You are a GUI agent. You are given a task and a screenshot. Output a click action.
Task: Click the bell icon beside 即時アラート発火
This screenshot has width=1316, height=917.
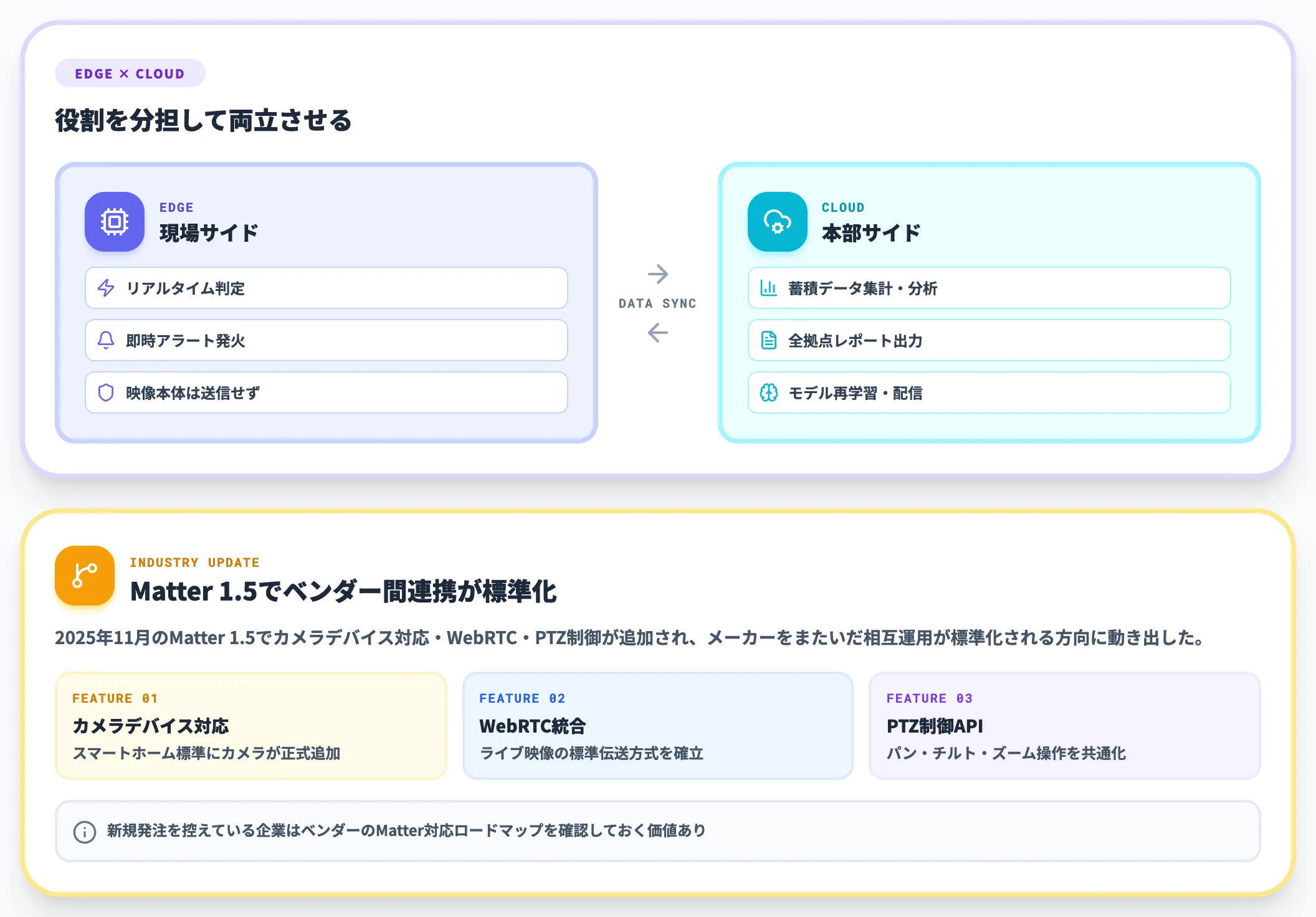click(106, 340)
